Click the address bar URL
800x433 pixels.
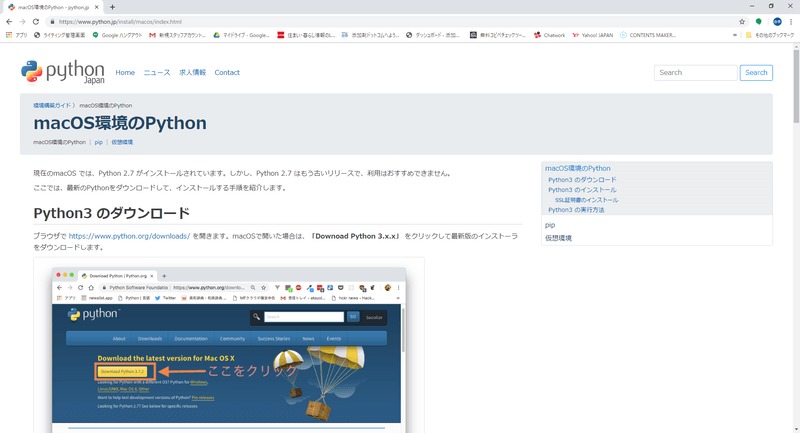(120, 22)
